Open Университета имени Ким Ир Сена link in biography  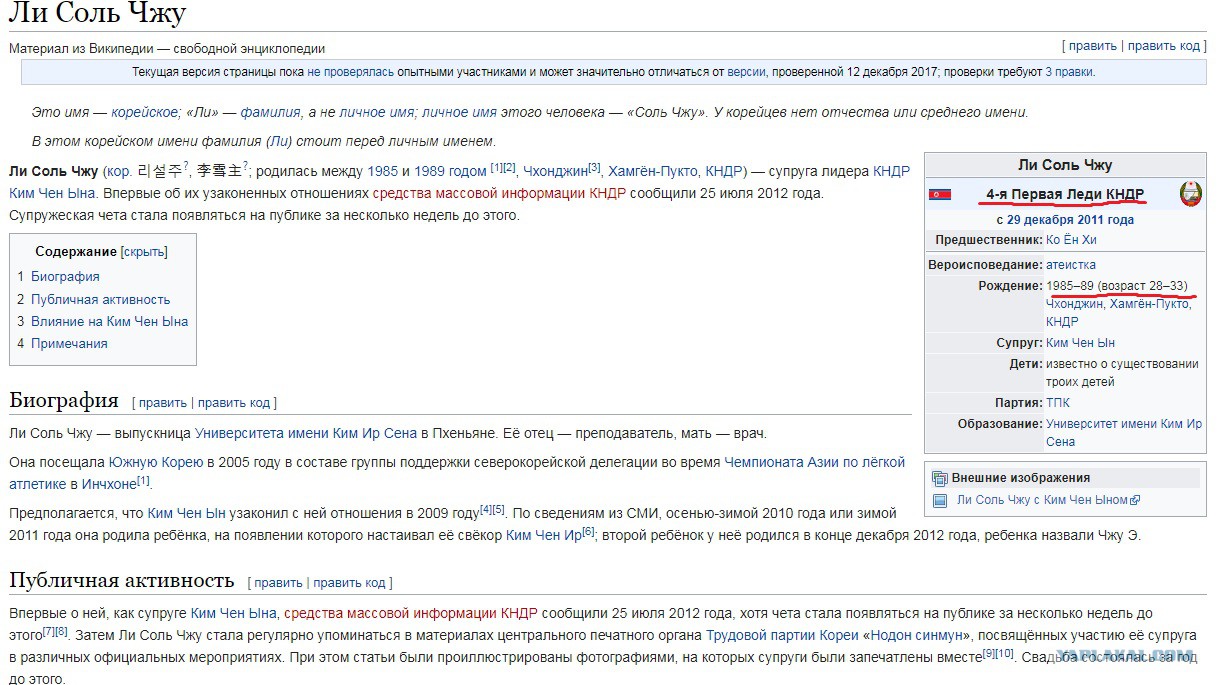pos(305,433)
